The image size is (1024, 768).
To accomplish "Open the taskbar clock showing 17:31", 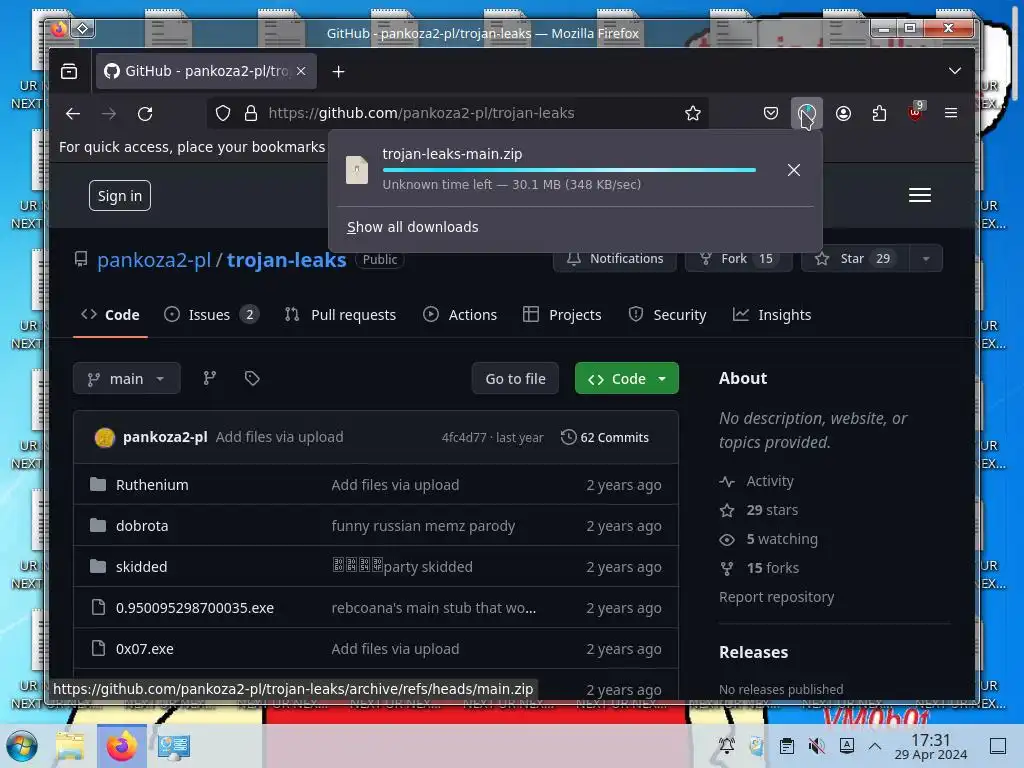I will pyautogui.click(x=931, y=746).
